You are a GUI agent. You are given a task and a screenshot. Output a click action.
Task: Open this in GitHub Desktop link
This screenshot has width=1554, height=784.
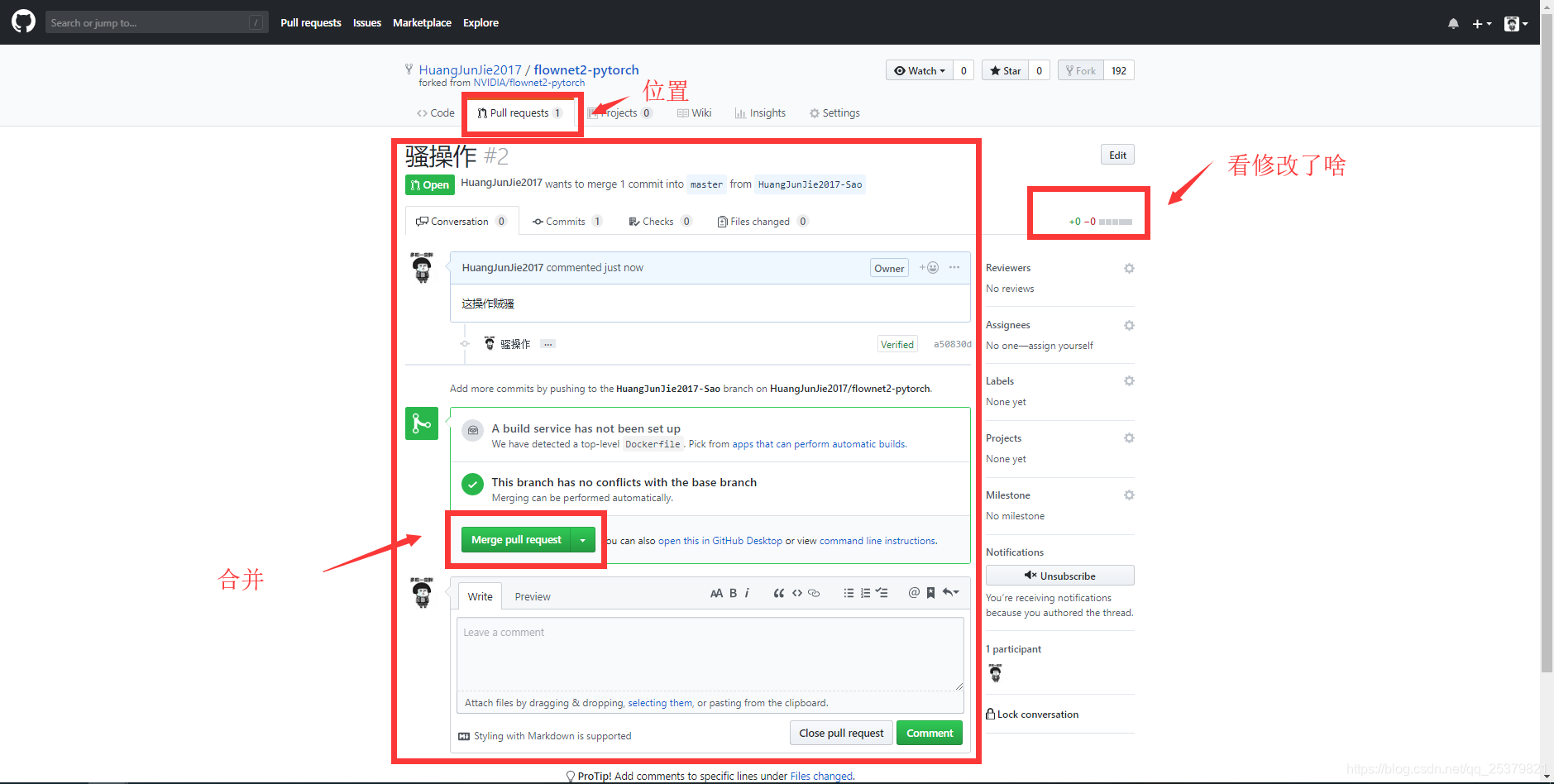click(720, 541)
